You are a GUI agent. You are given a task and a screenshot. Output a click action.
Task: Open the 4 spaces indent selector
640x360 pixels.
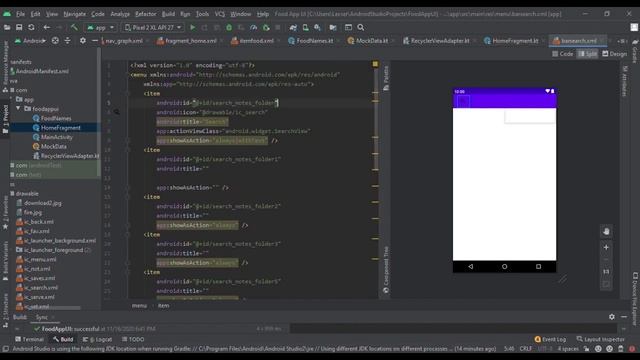[568, 349]
